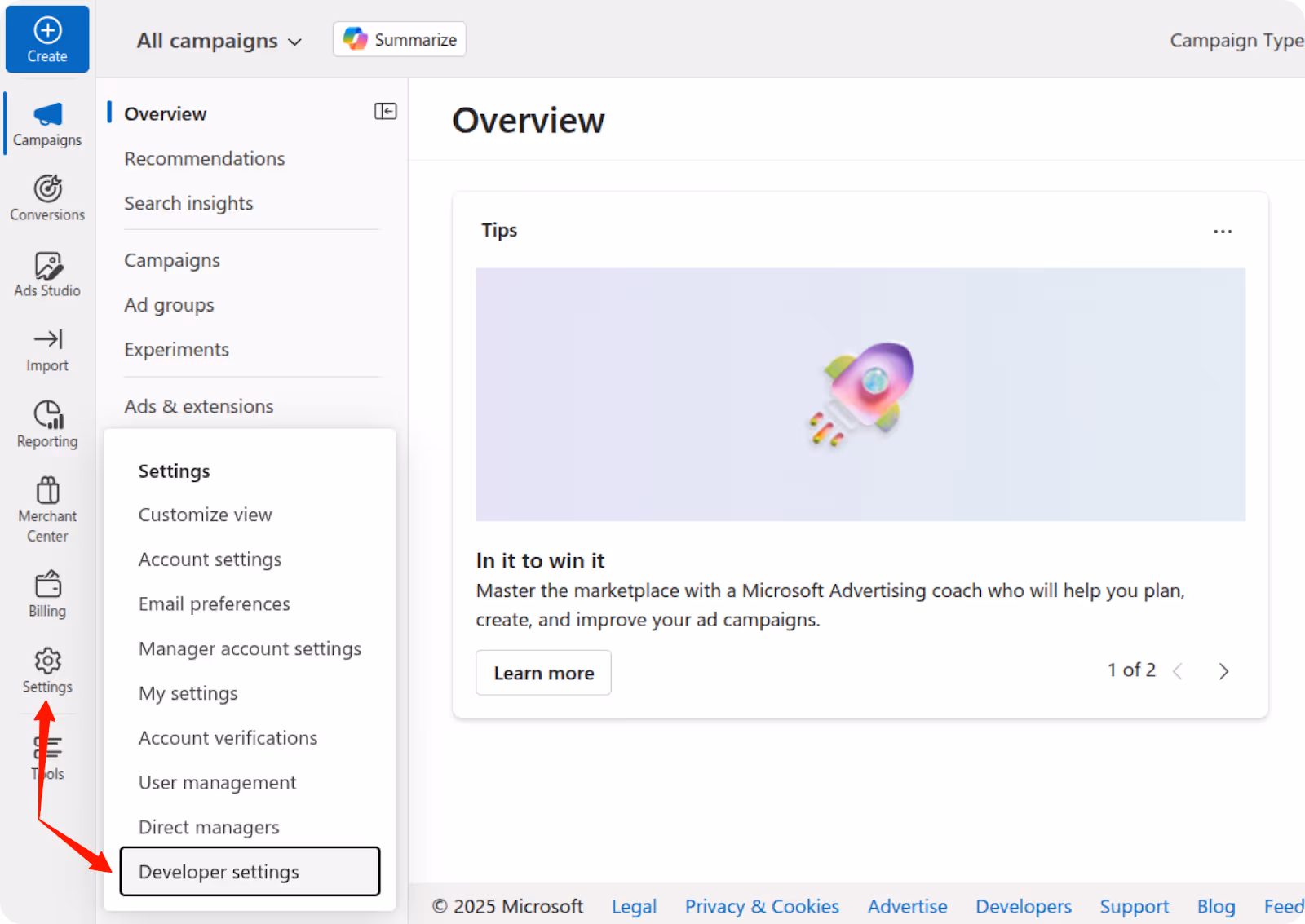
Task: Open the Reporting section
Action: point(46,424)
